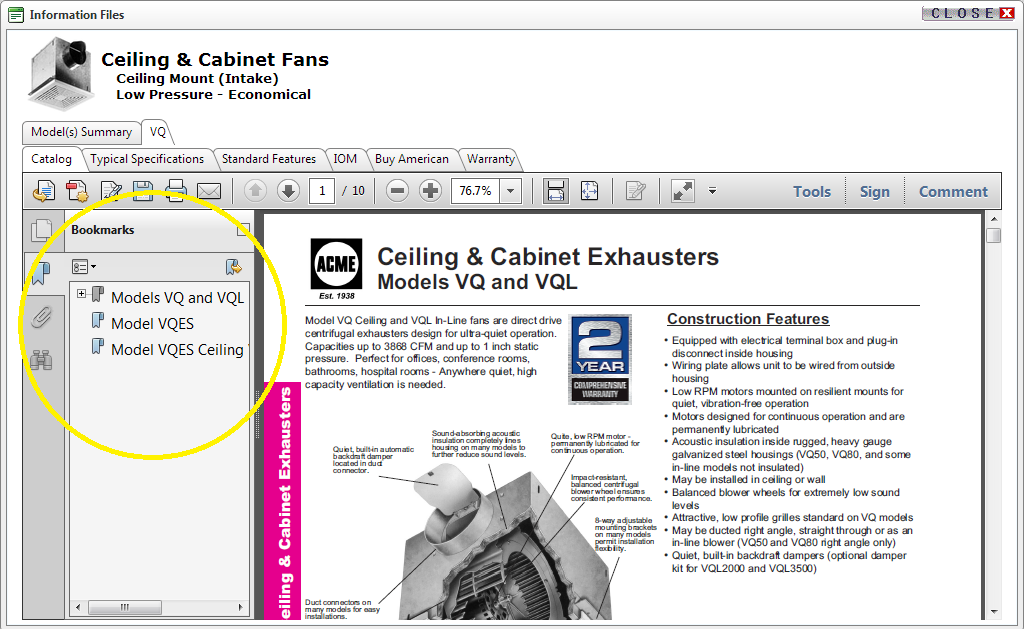
Task: Click the page number input field
Action: click(322, 191)
